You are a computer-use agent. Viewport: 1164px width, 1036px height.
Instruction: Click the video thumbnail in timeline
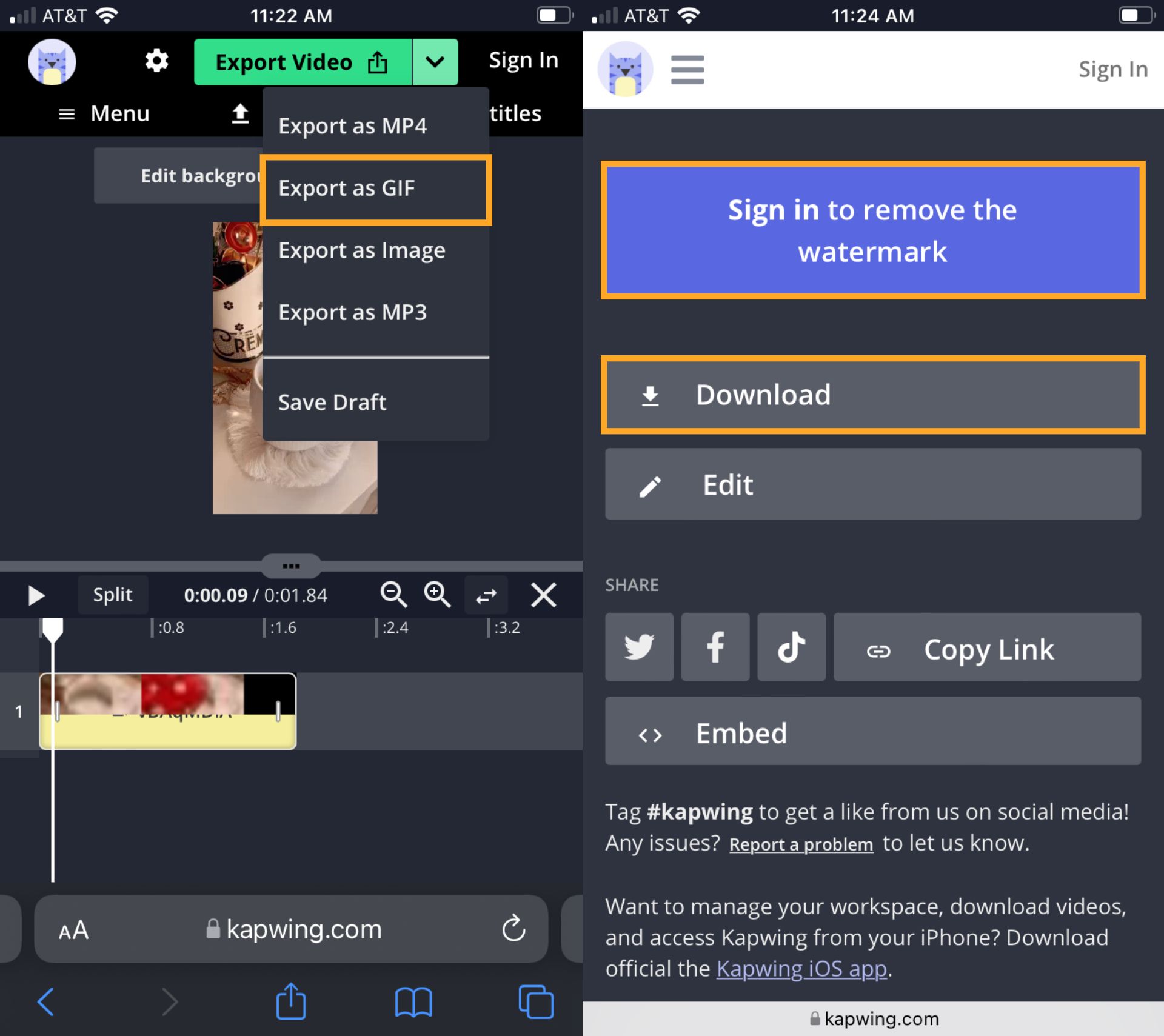tap(165, 710)
